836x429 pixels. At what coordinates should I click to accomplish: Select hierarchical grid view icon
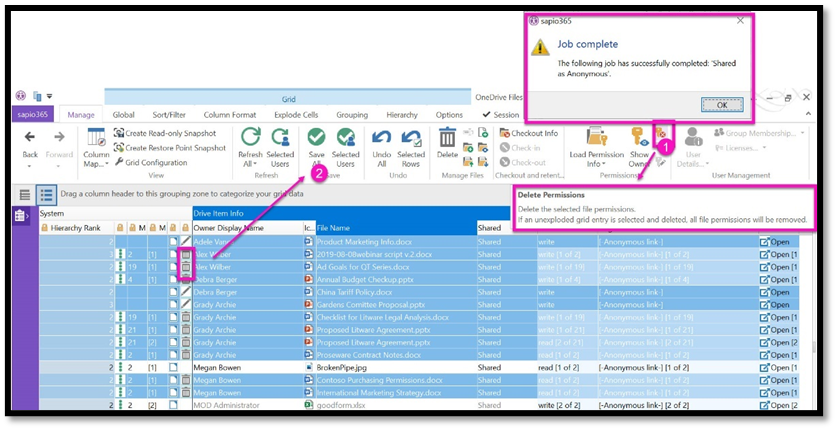(x=46, y=195)
